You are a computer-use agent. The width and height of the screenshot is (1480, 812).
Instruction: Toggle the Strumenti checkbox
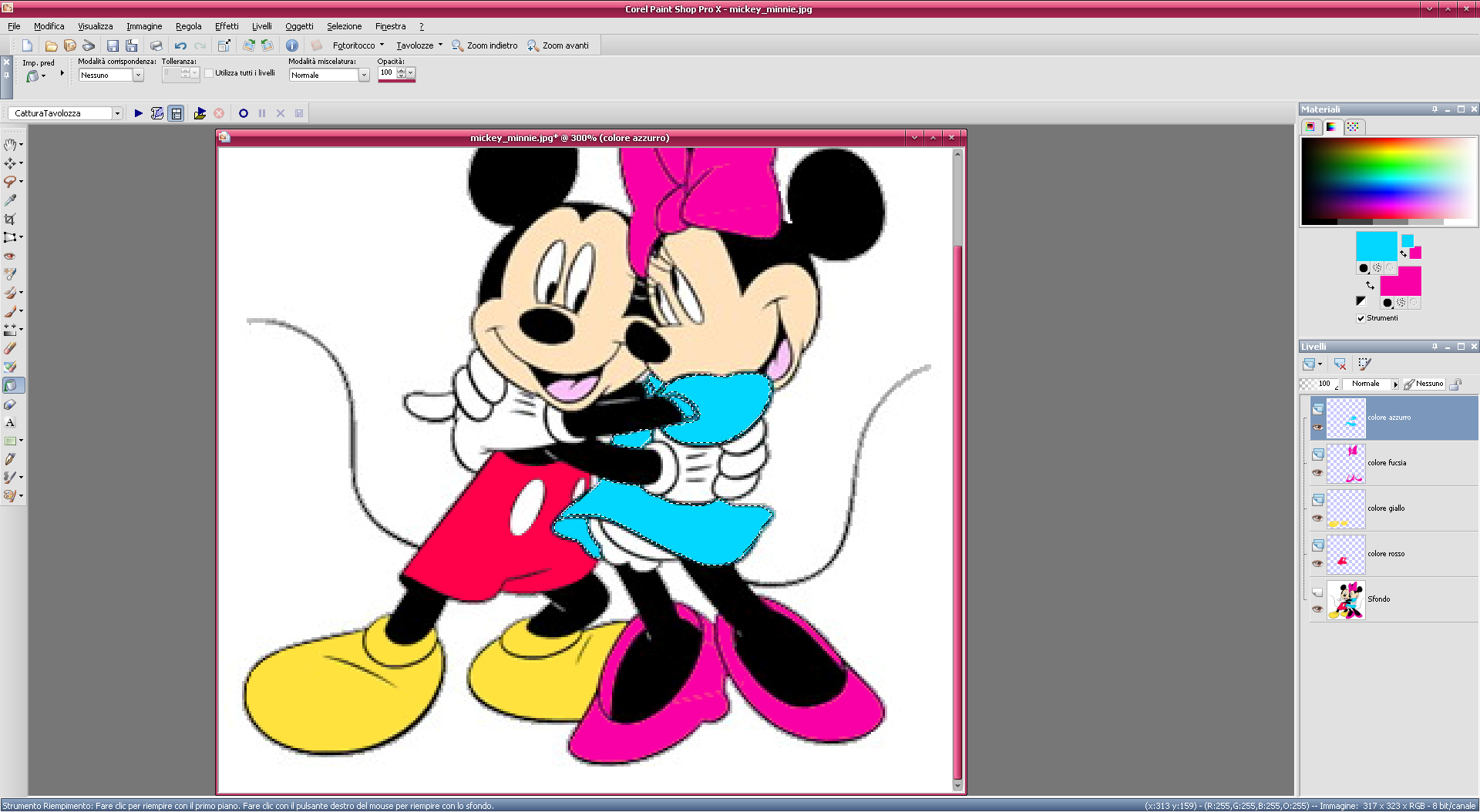(x=1361, y=318)
